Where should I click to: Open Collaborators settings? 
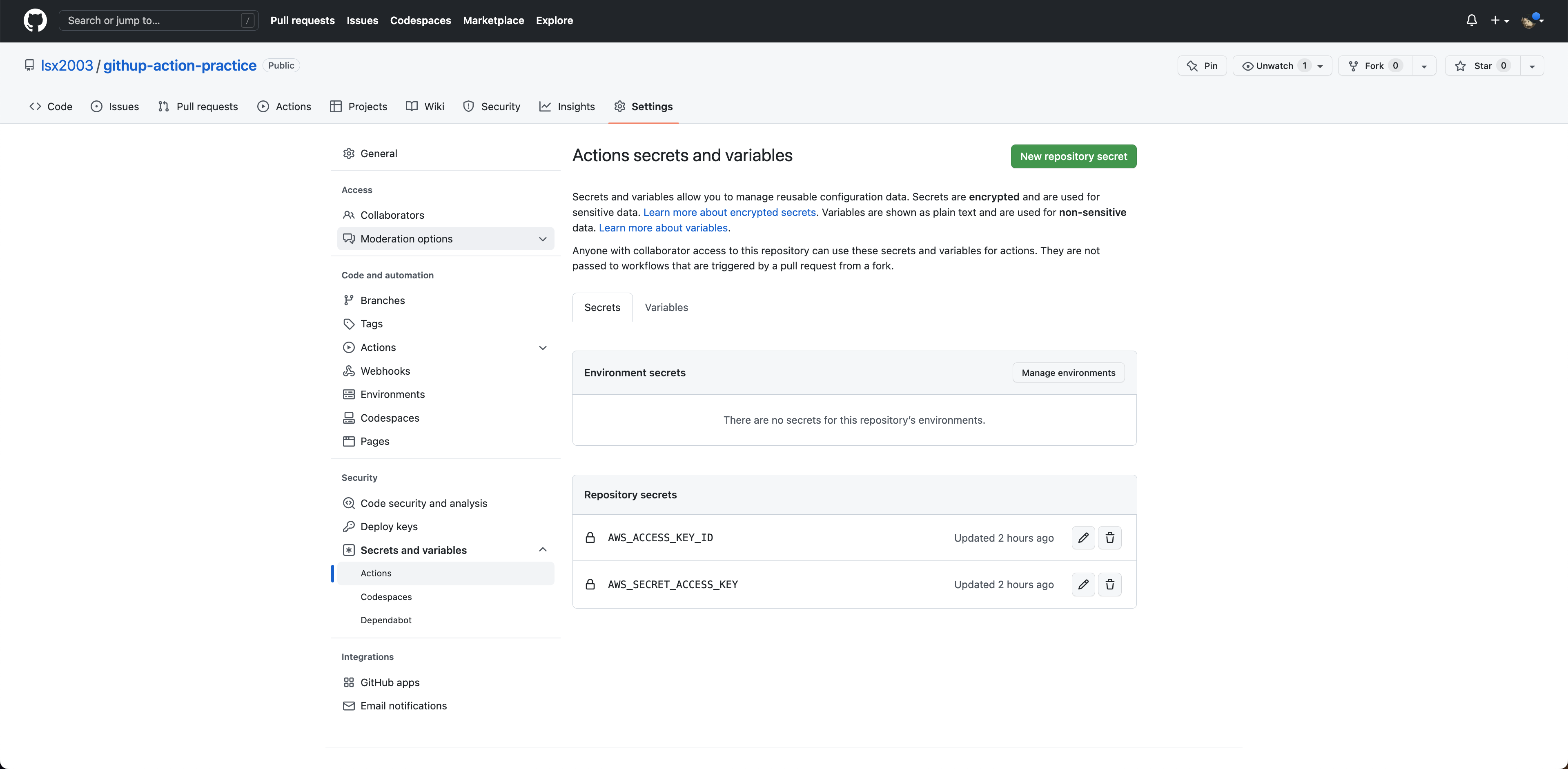[445, 215]
